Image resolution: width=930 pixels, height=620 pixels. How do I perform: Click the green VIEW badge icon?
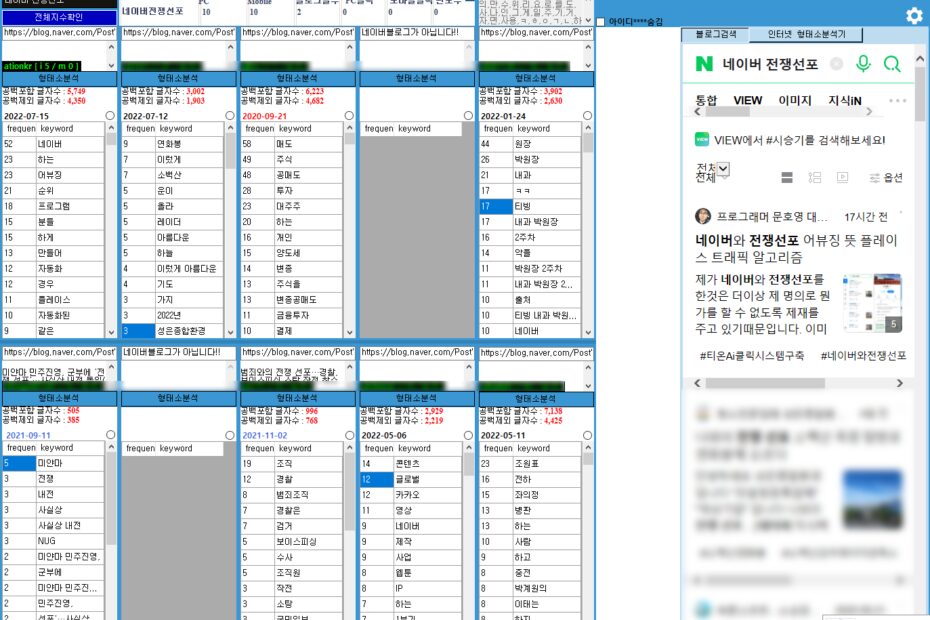pos(702,139)
